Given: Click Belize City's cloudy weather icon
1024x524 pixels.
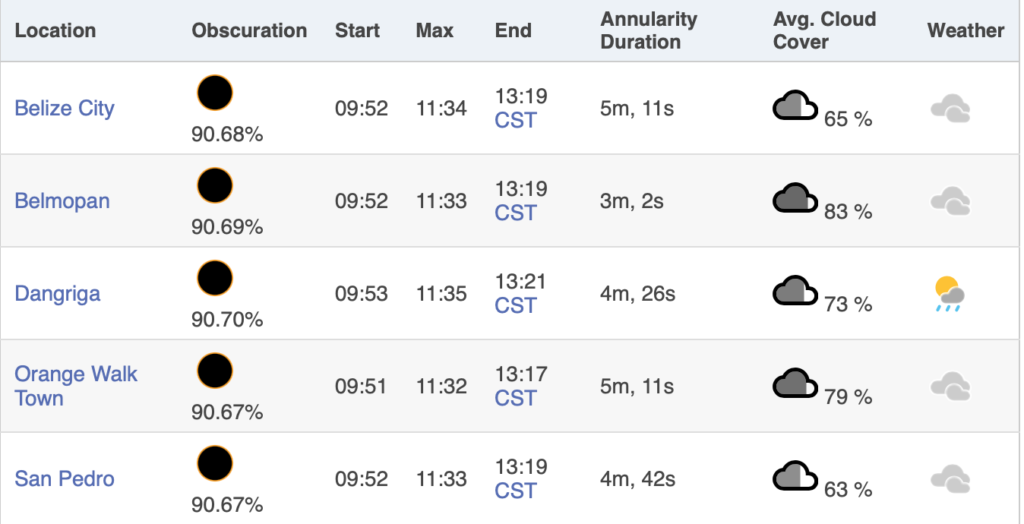Looking at the screenshot, I should (950, 108).
